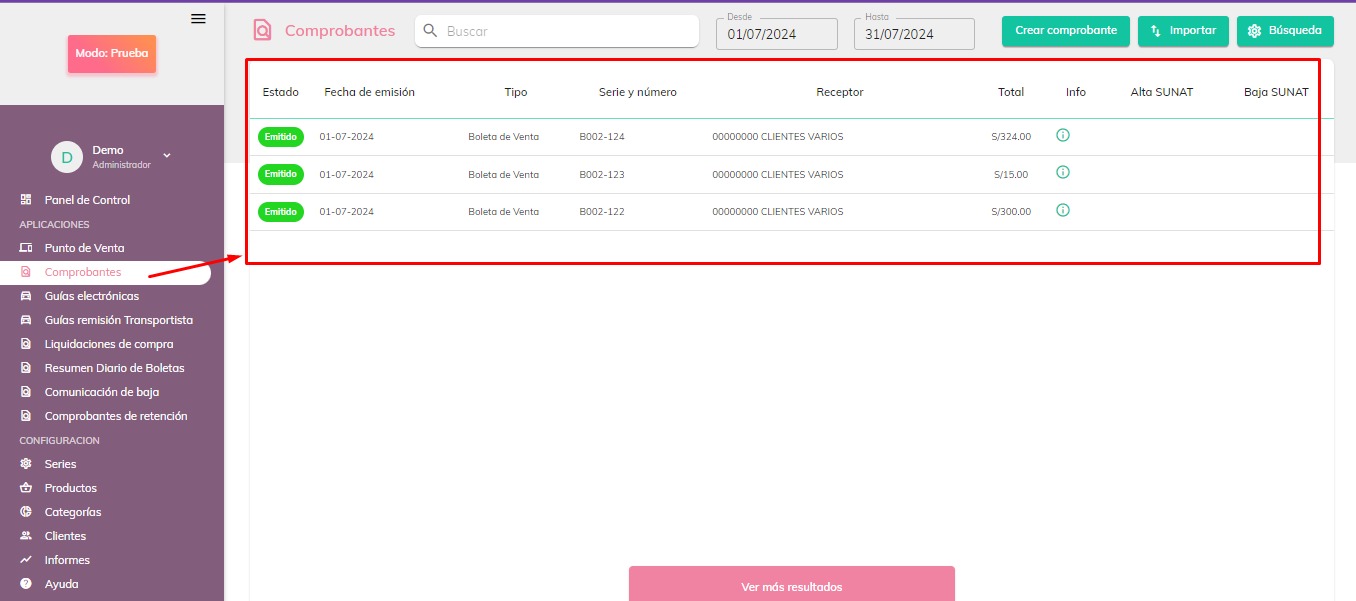
Task: Click the Importar button
Action: (1183, 31)
